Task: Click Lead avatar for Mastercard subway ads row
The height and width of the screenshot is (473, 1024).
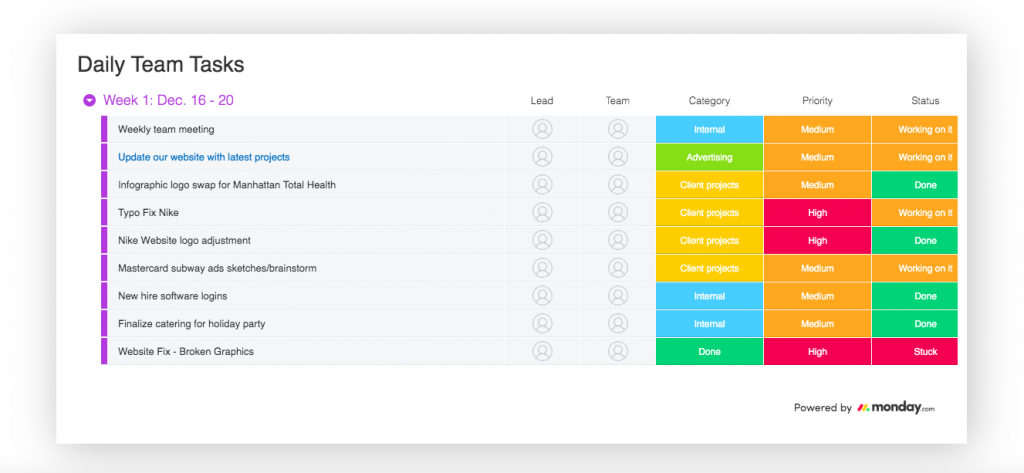Action: pyautogui.click(x=542, y=268)
